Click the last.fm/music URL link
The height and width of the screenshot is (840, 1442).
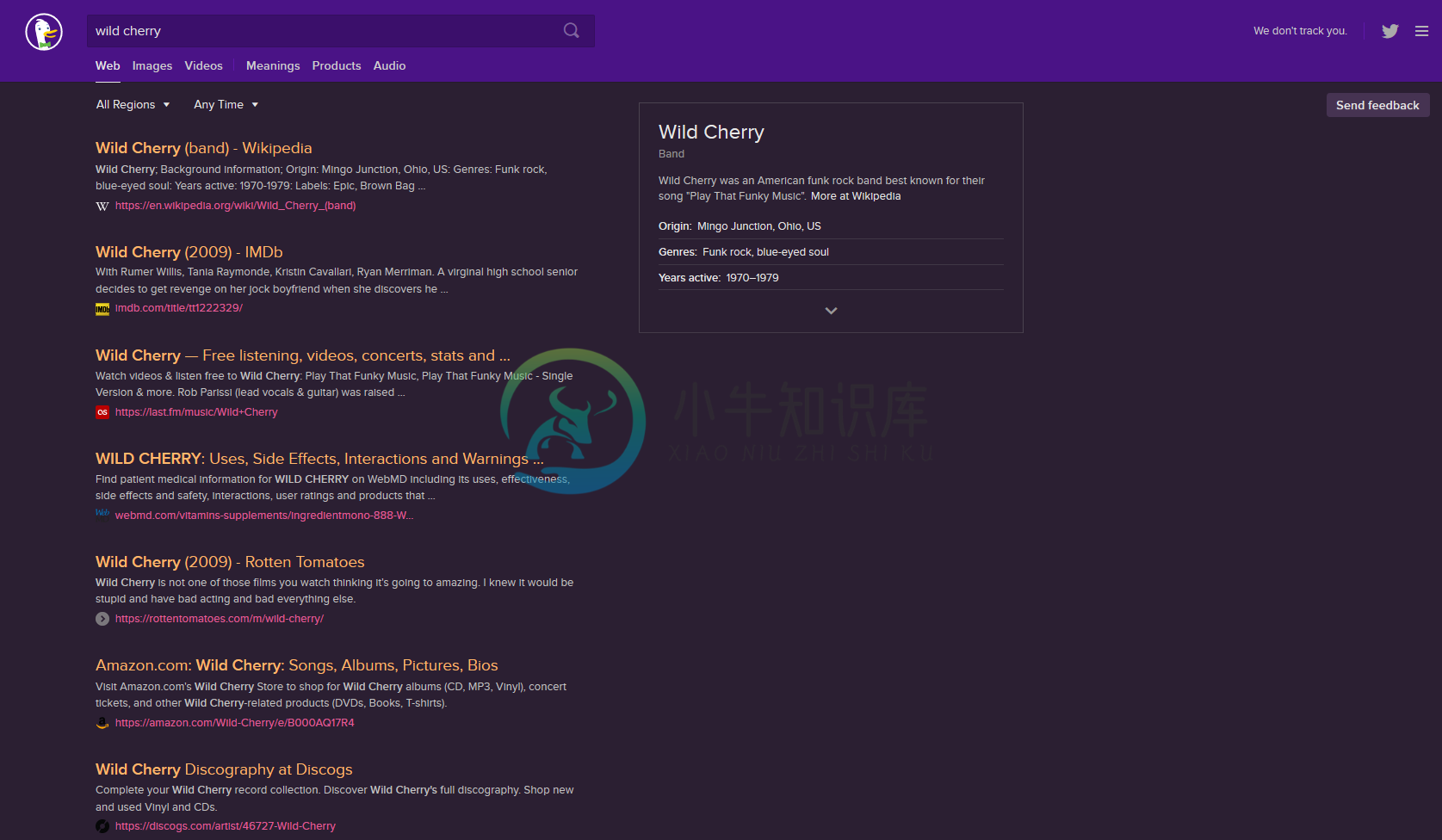(196, 412)
